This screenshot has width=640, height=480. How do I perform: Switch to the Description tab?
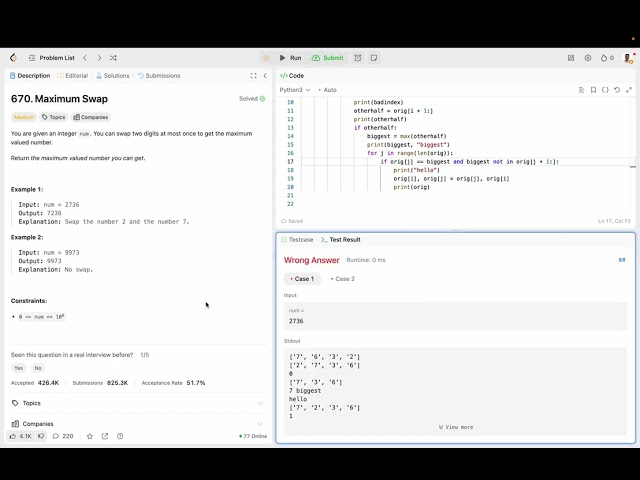(29, 76)
